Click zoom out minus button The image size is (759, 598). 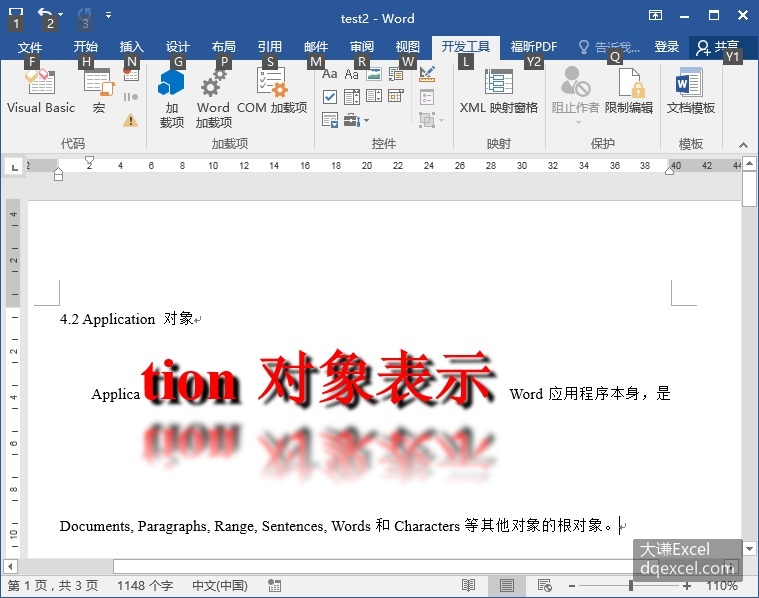coord(572,586)
